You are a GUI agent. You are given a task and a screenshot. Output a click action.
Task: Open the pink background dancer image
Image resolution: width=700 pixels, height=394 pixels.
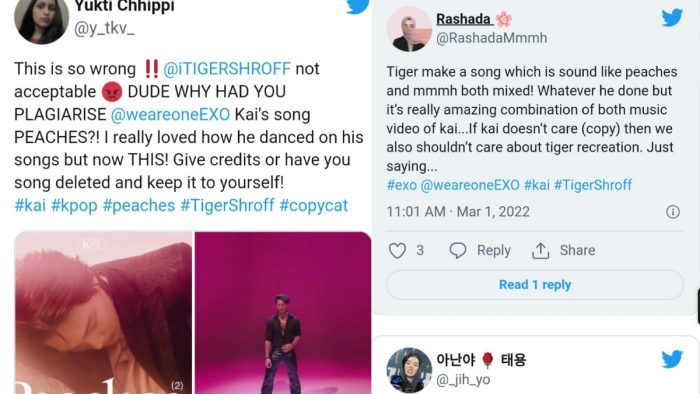pos(283,312)
